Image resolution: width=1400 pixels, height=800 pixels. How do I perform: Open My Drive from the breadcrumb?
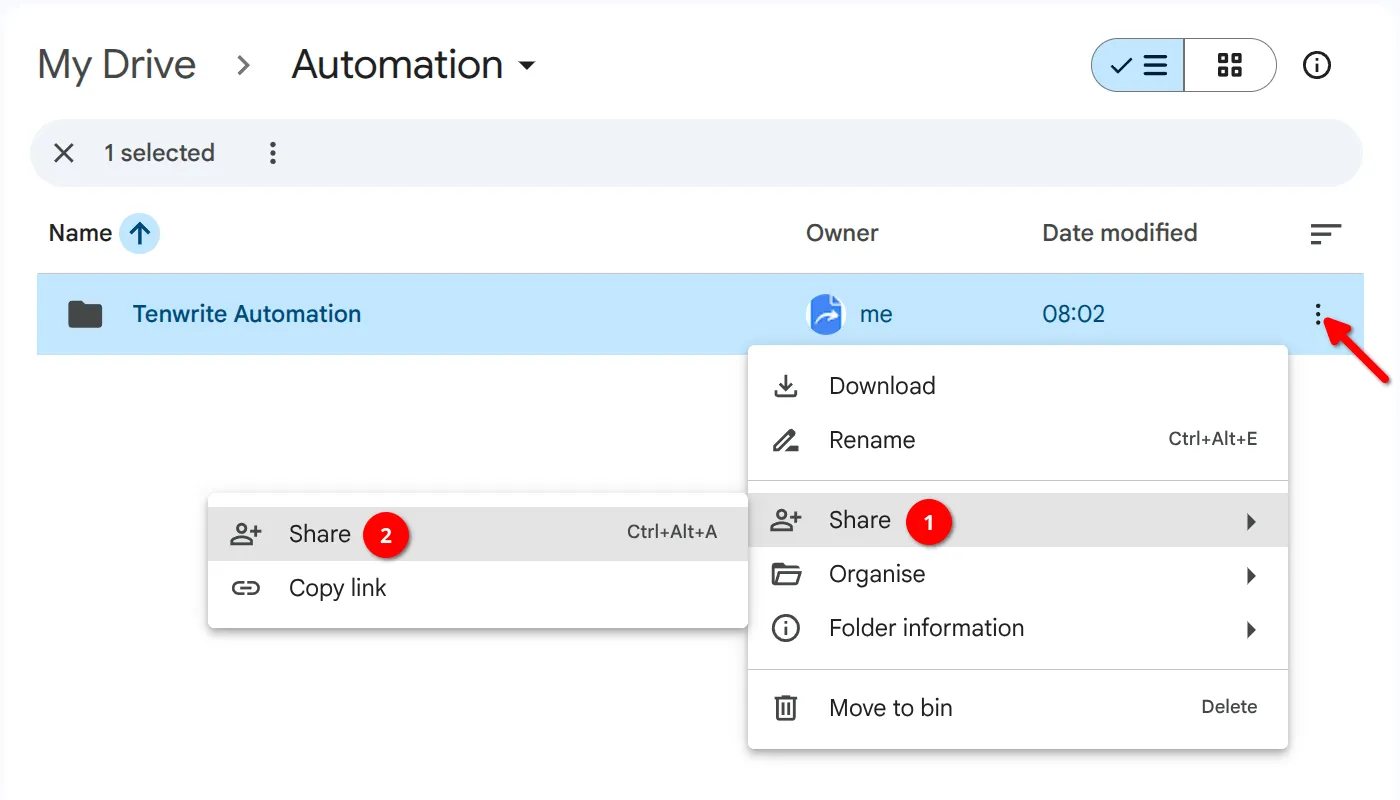click(116, 64)
